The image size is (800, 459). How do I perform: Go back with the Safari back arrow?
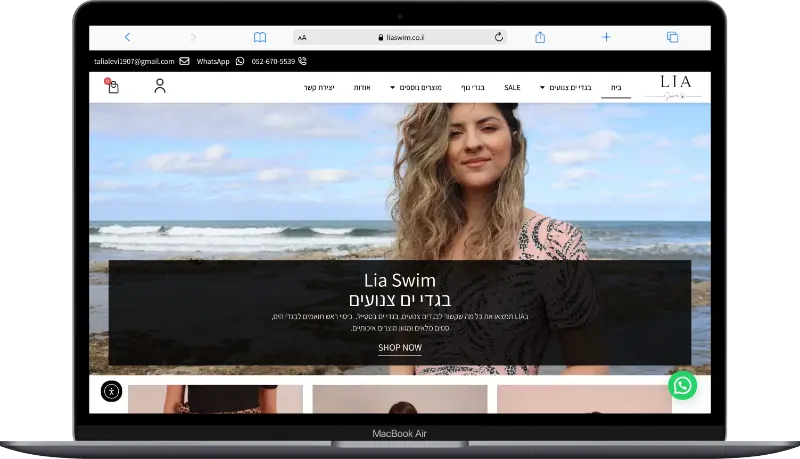click(x=128, y=37)
